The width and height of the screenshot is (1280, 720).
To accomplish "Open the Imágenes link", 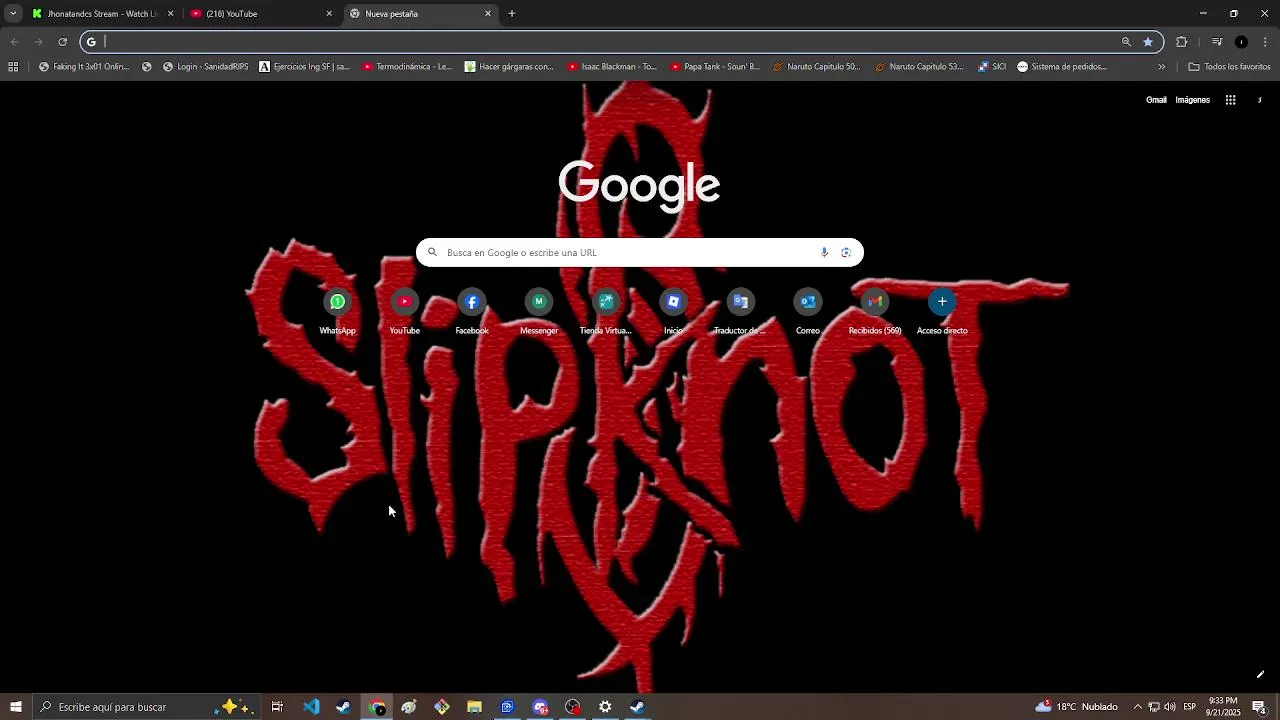I will [1192, 100].
